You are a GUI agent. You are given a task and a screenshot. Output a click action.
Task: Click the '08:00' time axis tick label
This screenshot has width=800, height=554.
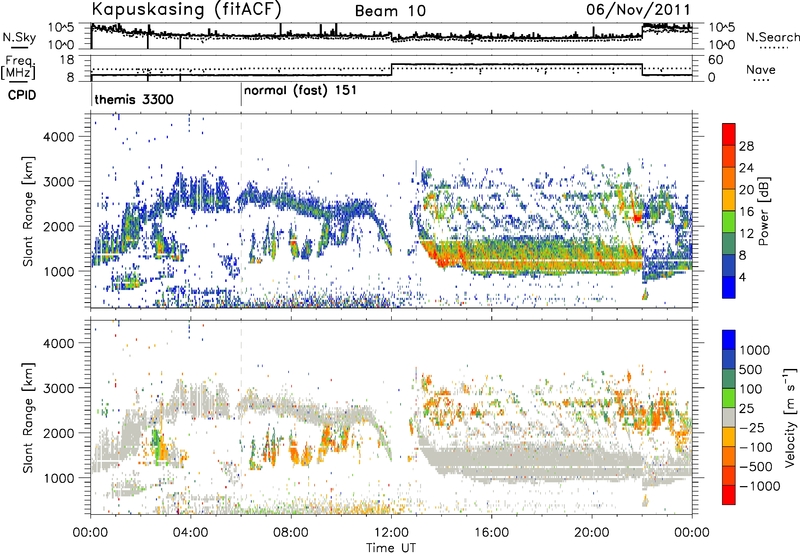point(291,533)
